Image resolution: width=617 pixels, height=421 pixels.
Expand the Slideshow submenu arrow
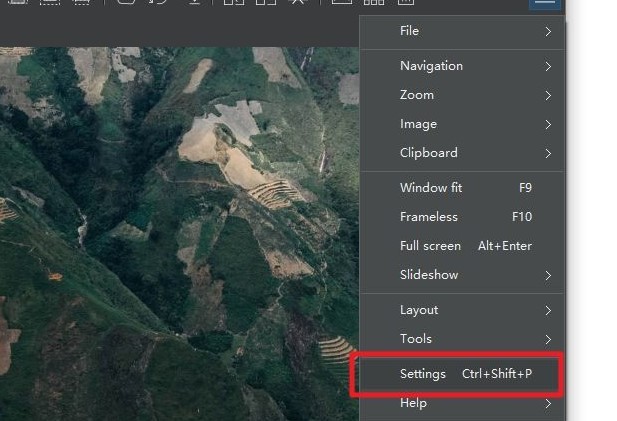(x=548, y=275)
